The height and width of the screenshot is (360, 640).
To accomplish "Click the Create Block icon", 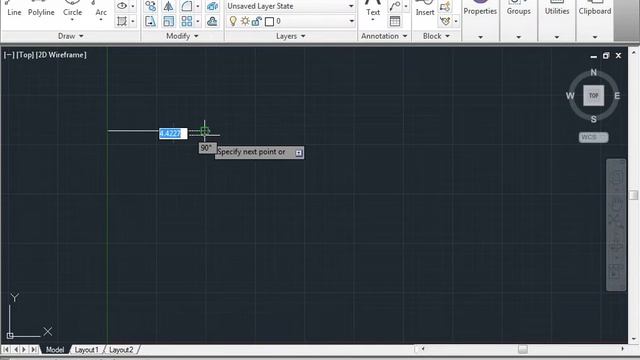I will point(445,6).
